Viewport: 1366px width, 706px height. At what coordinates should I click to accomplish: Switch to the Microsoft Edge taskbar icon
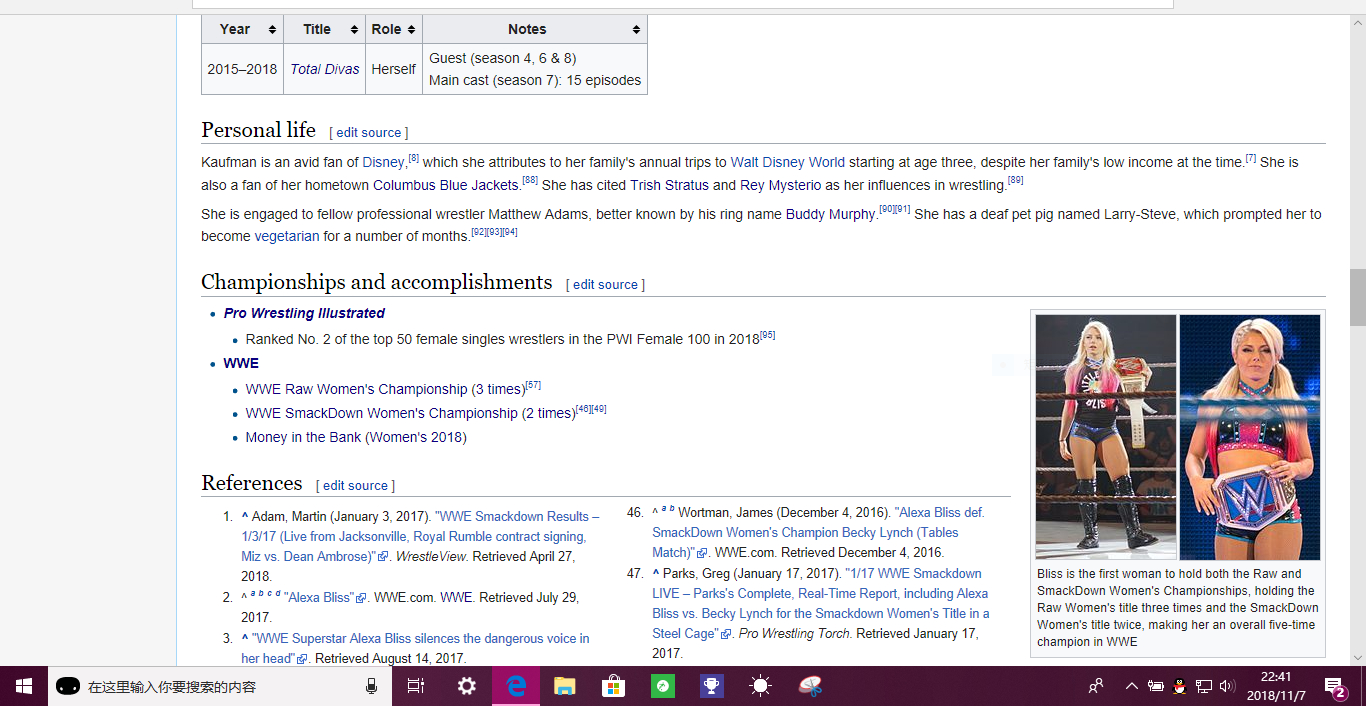[x=516, y=686]
